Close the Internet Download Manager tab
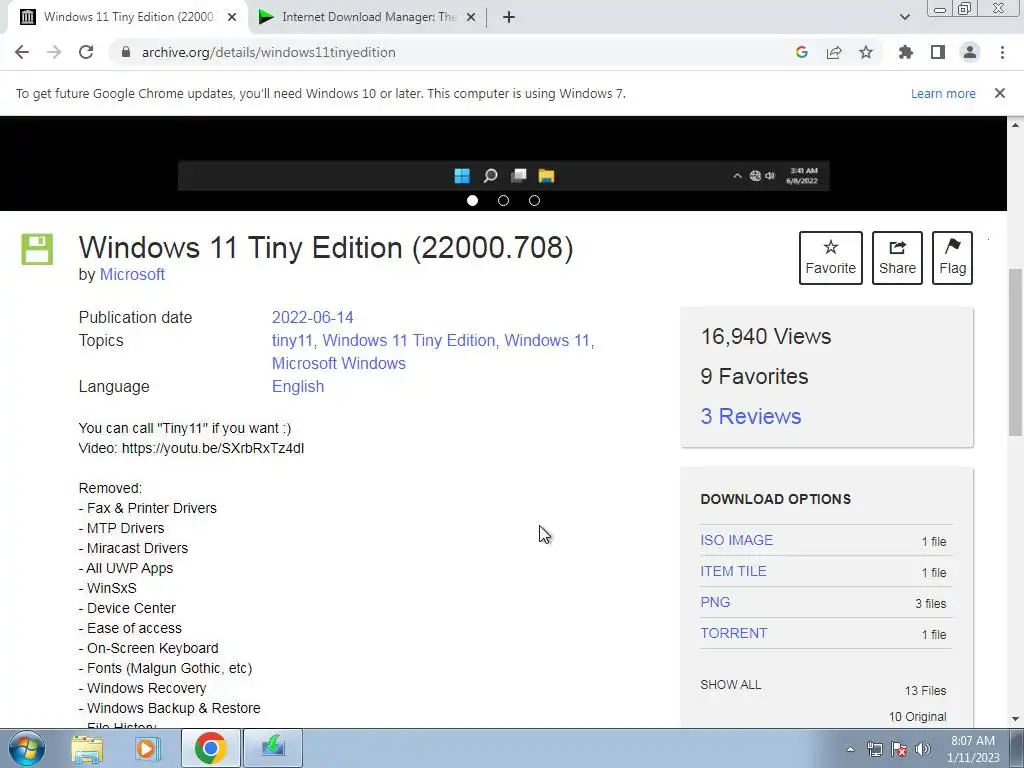Viewport: 1024px width, 768px height. (x=471, y=17)
